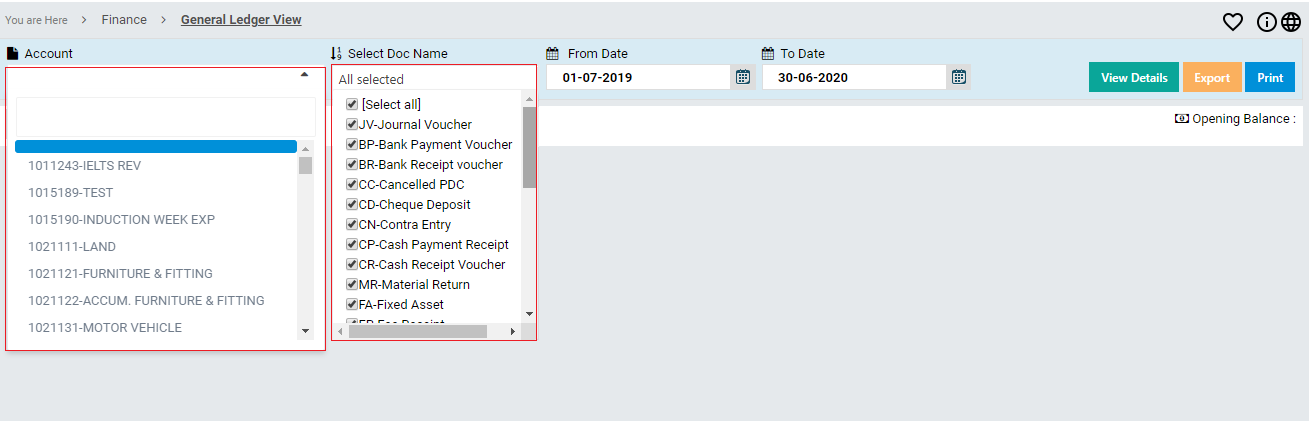This screenshot has height=421, width=1310.
Task: Open General Ledger View breadcrumb
Action: coord(241,20)
